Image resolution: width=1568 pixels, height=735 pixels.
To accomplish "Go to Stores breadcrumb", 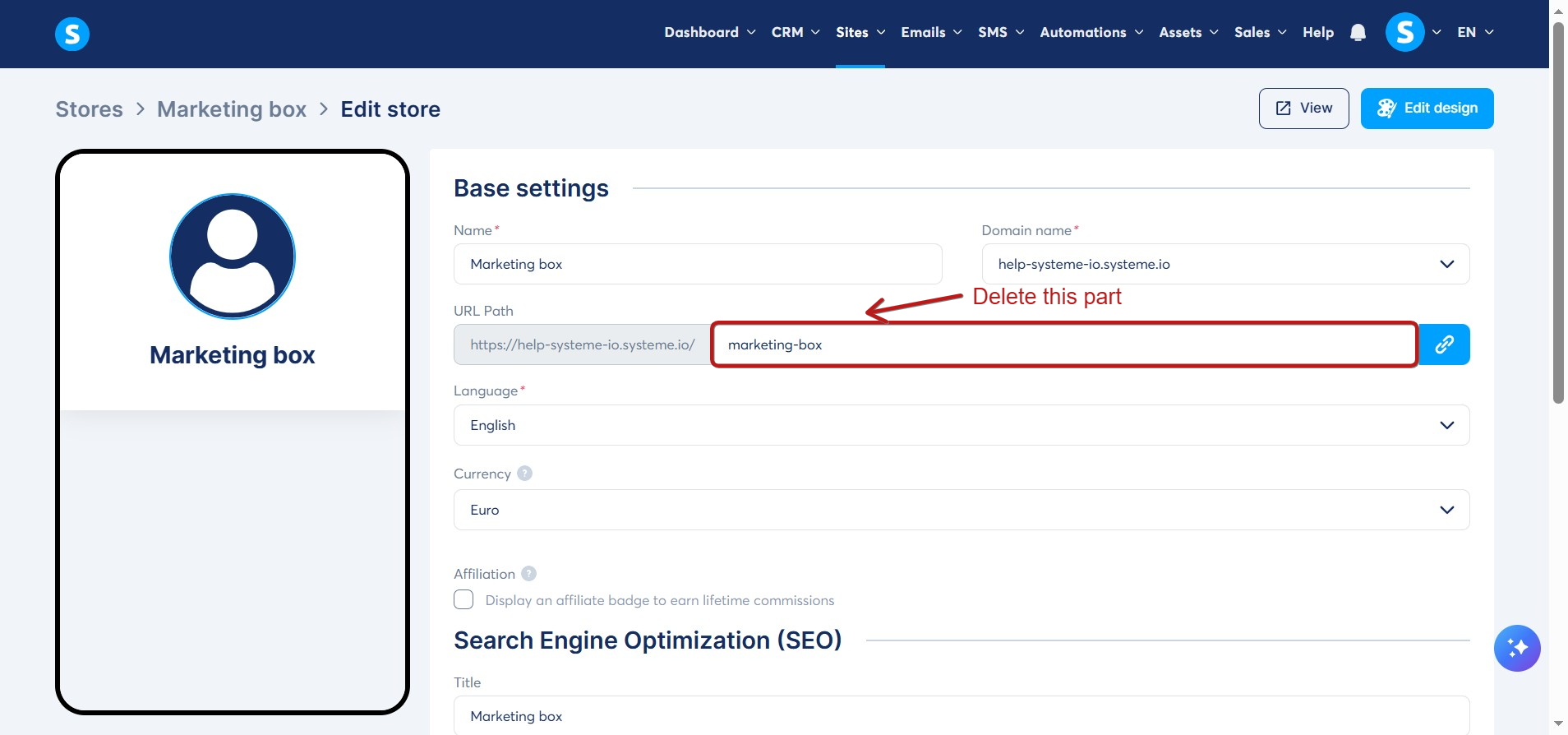I will click(x=89, y=109).
